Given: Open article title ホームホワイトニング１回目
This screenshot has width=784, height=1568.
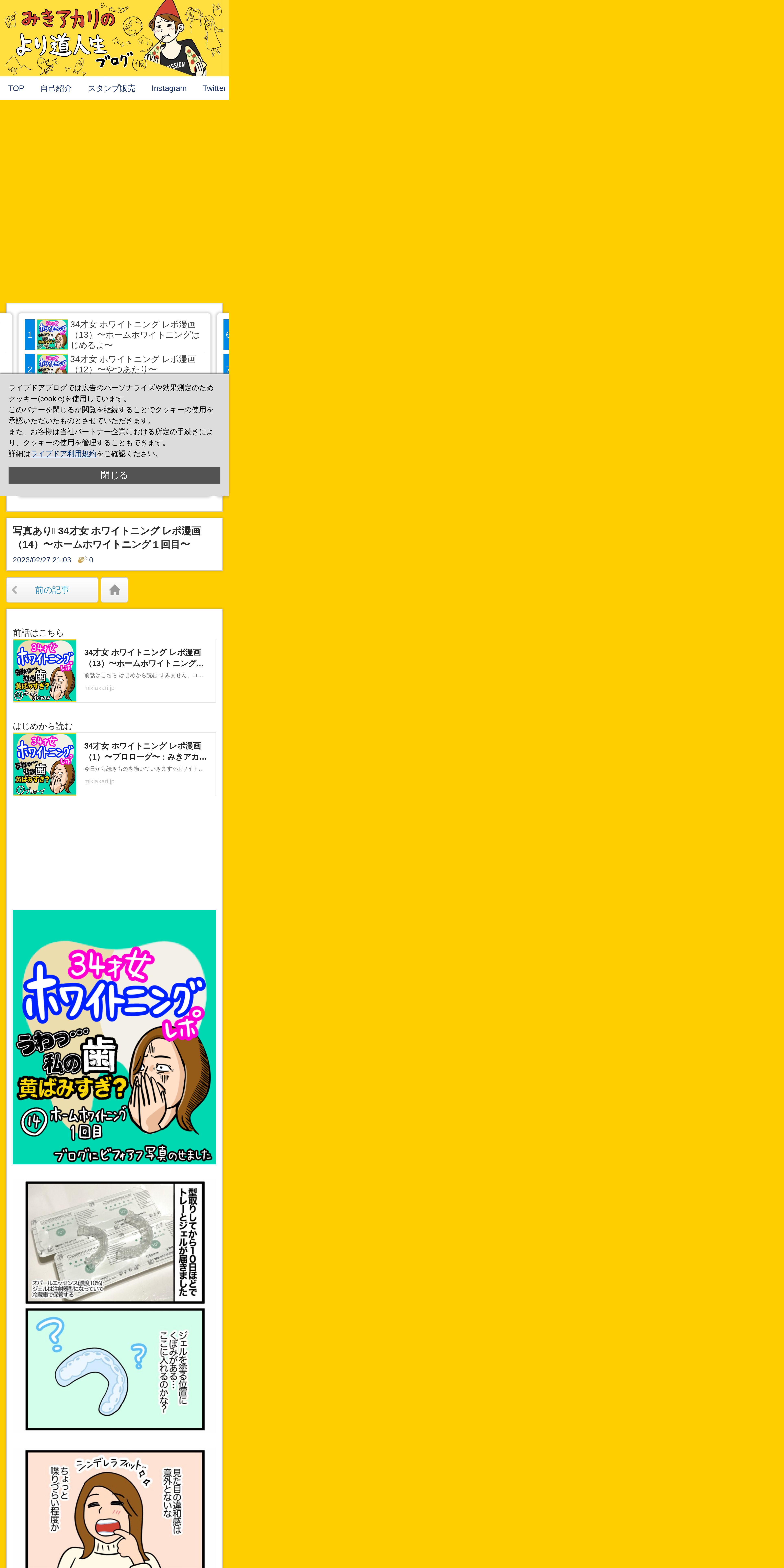Looking at the screenshot, I should tap(107, 538).
